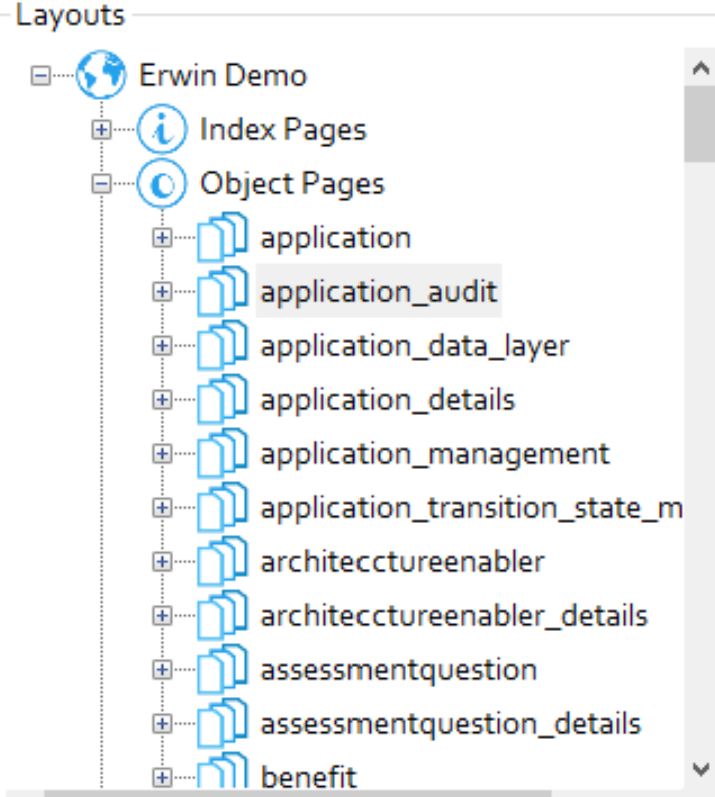Viewport: 715px width, 797px height.
Task: Click the benefit pages icon
Action: [x=223, y=771]
